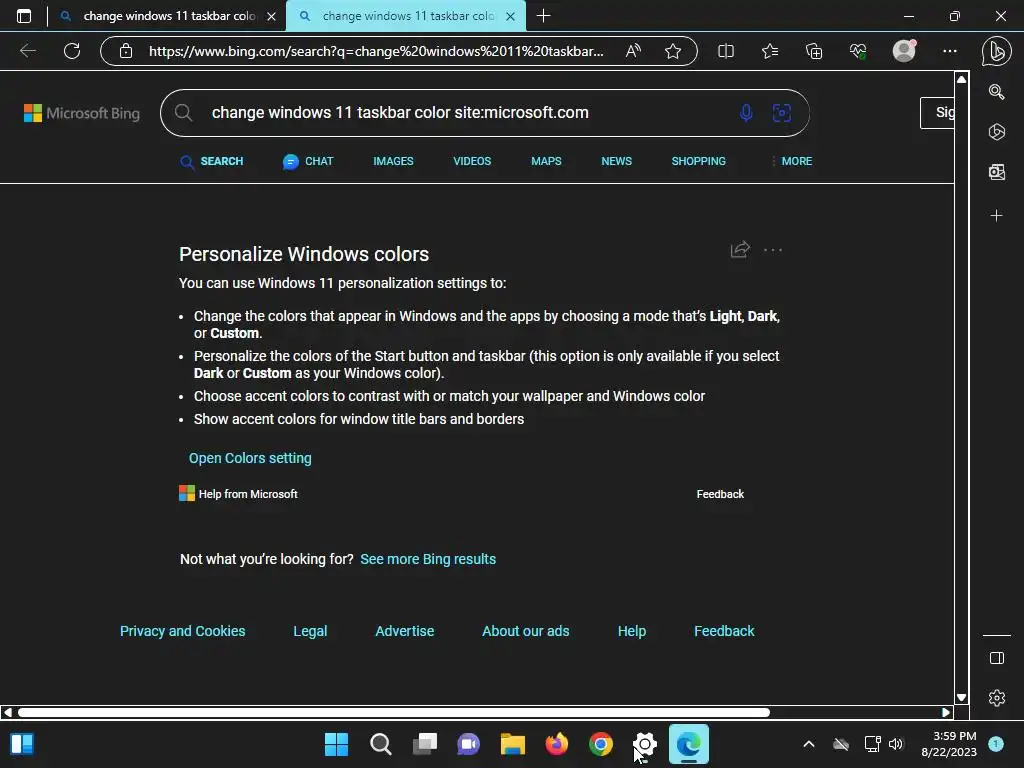
Task: Open Settings gear on the taskbar
Action: [645, 744]
